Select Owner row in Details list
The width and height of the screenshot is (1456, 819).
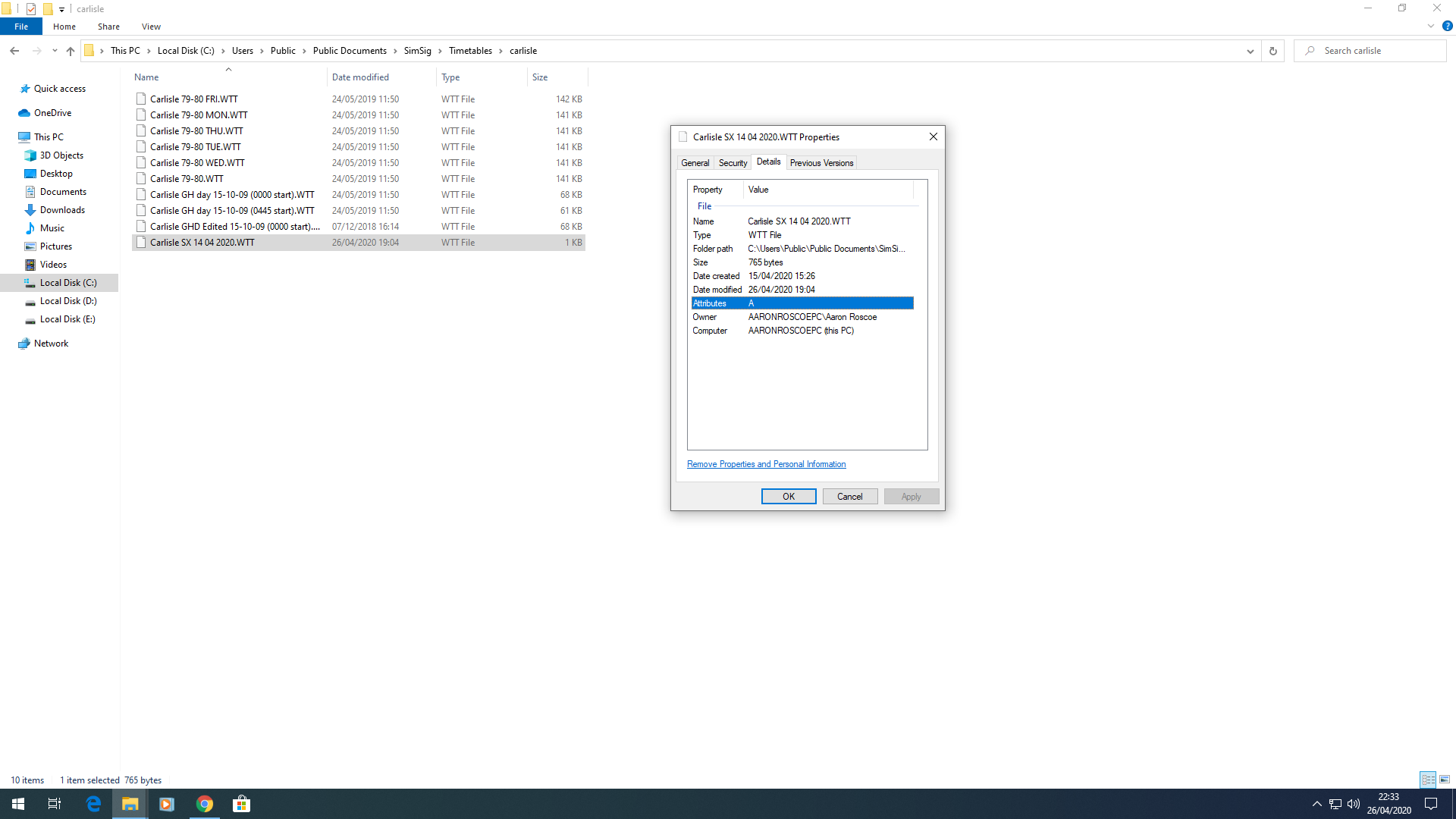(x=802, y=317)
